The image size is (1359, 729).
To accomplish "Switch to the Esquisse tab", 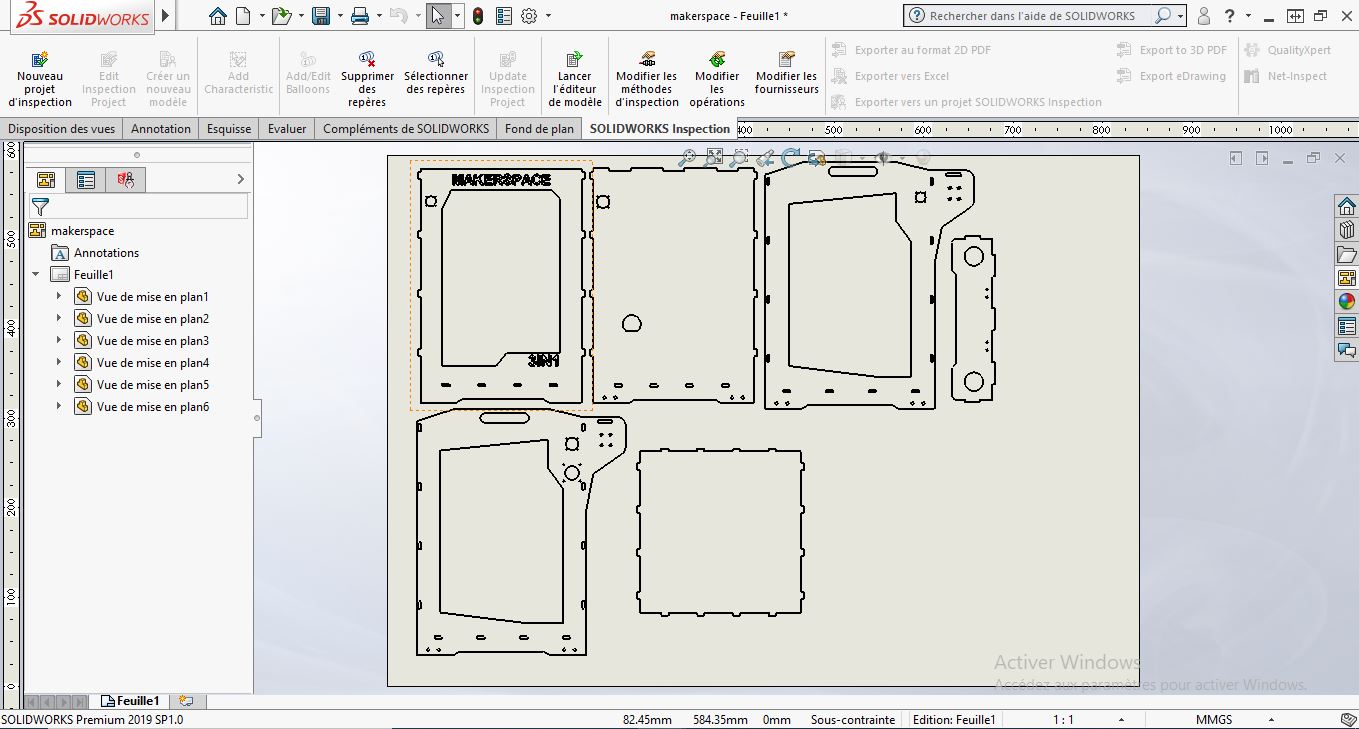I will coord(229,129).
